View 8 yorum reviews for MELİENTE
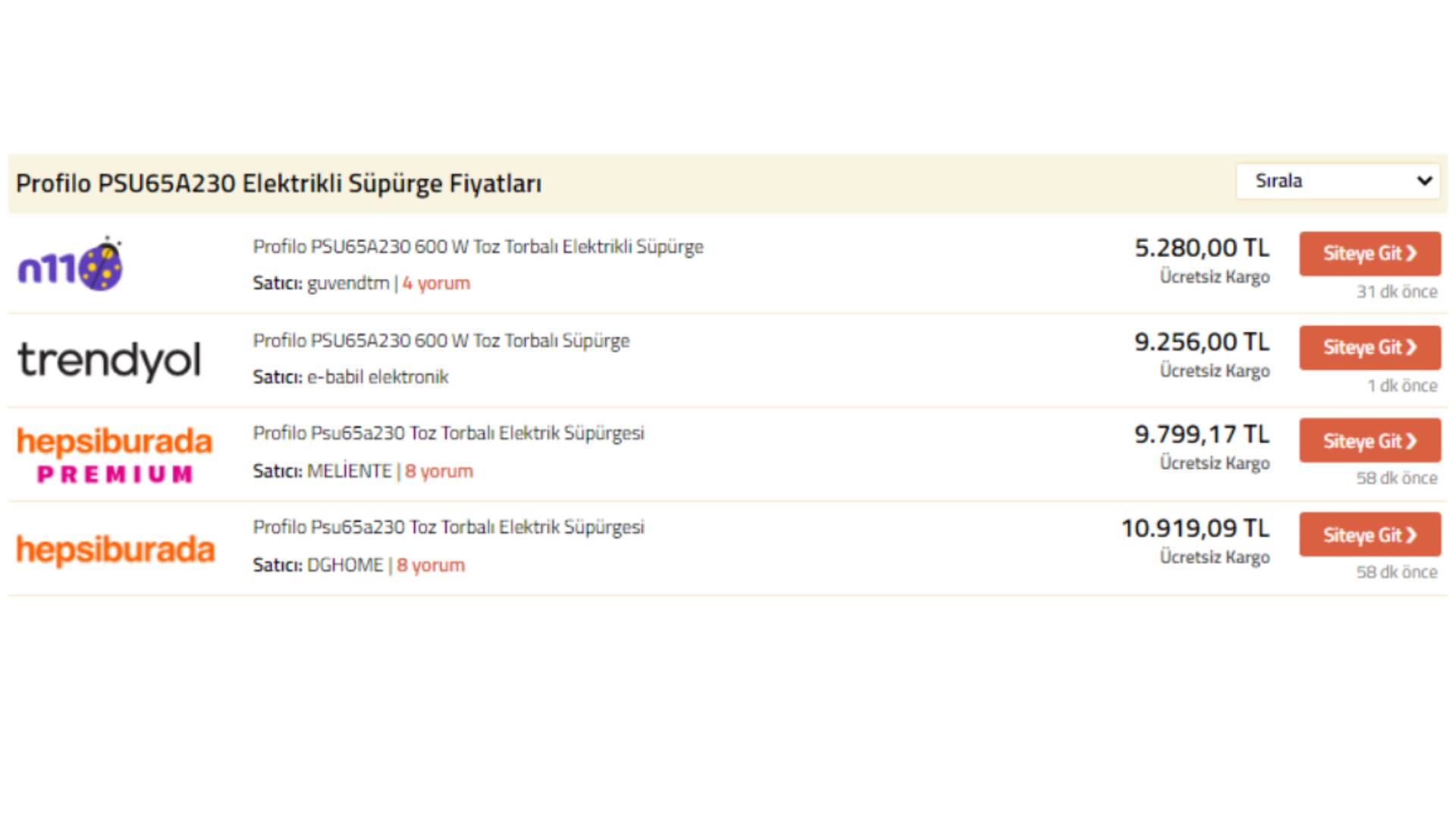The width and height of the screenshot is (1456, 819). [x=438, y=472]
